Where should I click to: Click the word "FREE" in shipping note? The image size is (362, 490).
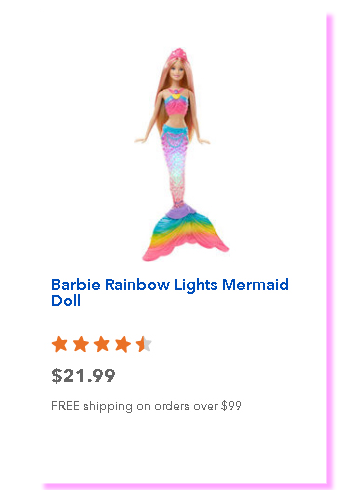[65, 406]
